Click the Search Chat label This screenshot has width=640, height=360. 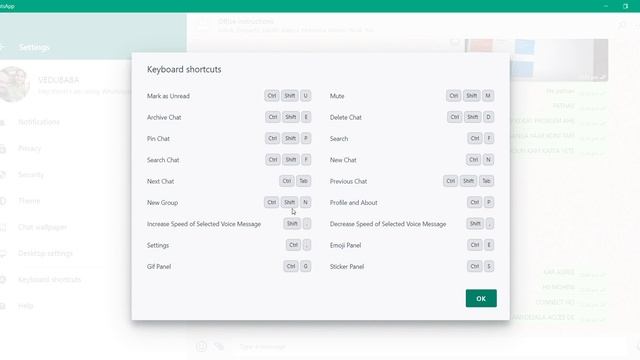163,160
